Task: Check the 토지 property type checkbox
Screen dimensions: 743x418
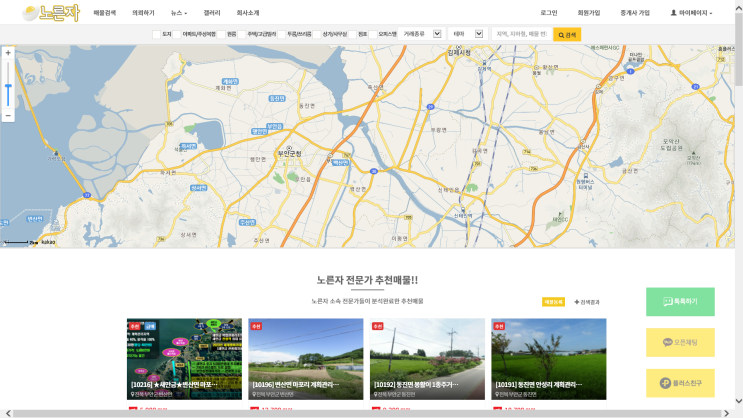Action: click(156, 34)
